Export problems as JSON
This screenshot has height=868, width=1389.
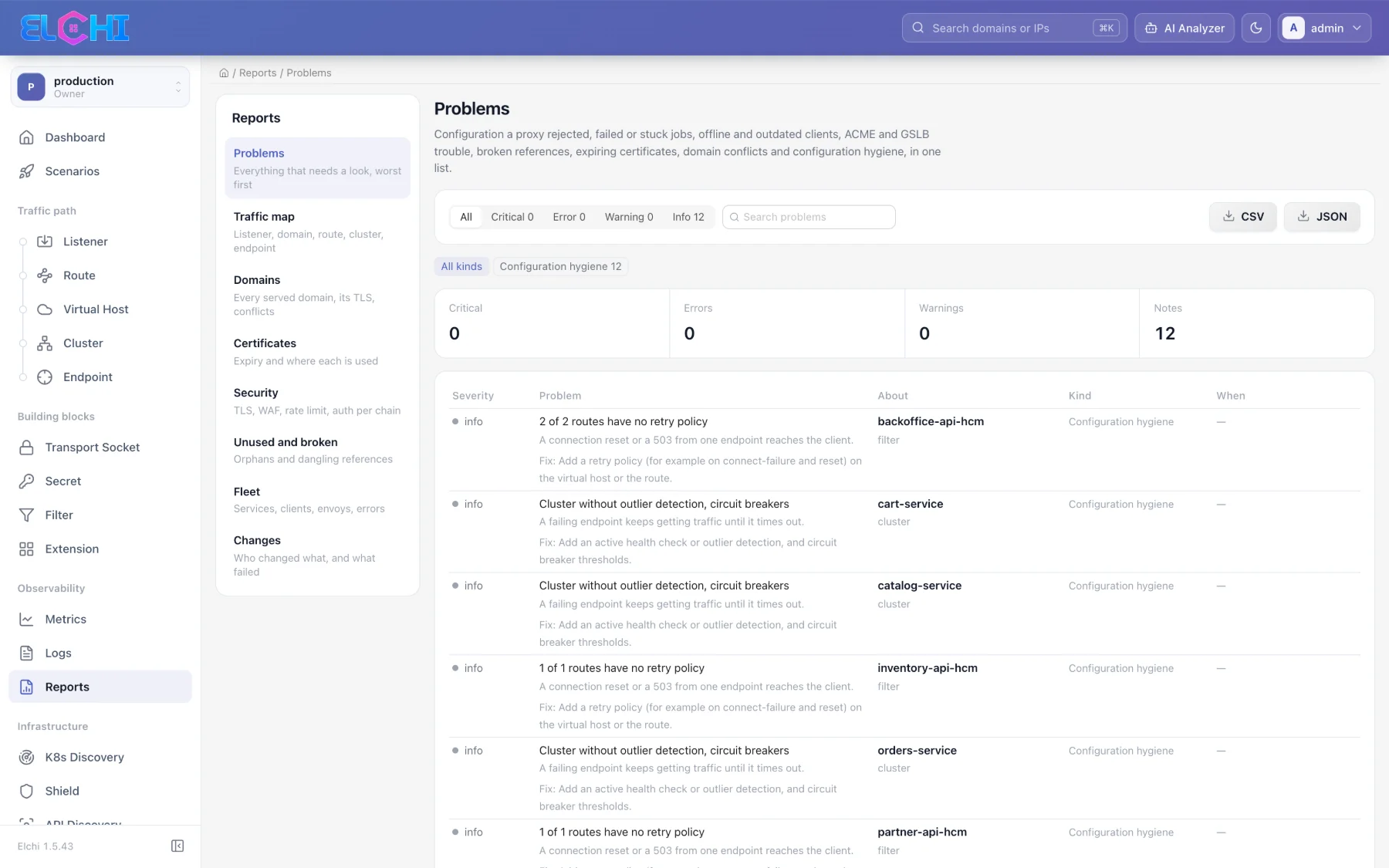pos(1322,217)
